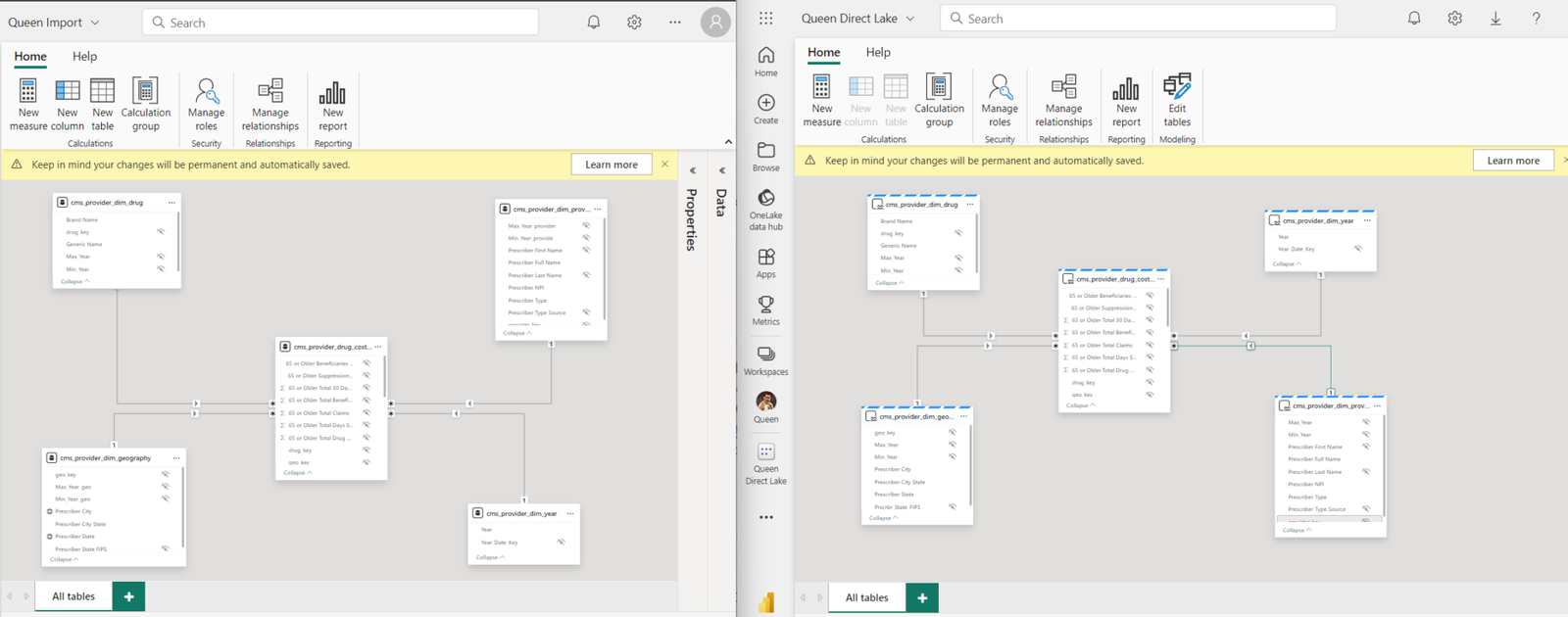Expand the Properties pane chevron

coord(692,170)
